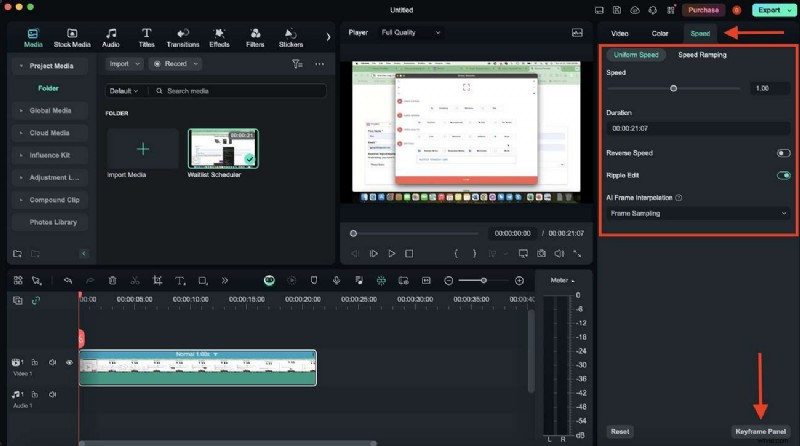Select Compound Clip section

[x=49, y=200]
